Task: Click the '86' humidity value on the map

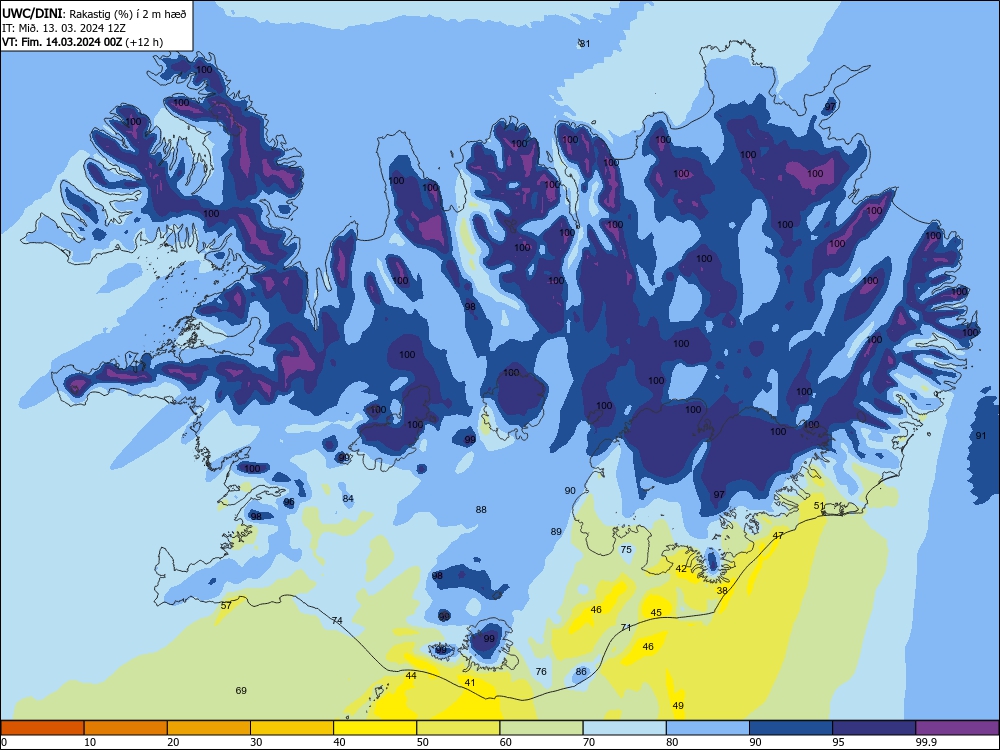Action: [581, 672]
